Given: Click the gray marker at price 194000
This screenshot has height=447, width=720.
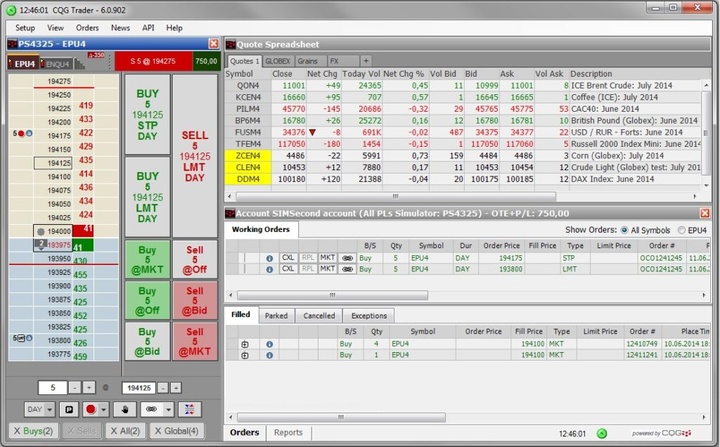Looking at the screenshot, I should (x=41, y=232).
